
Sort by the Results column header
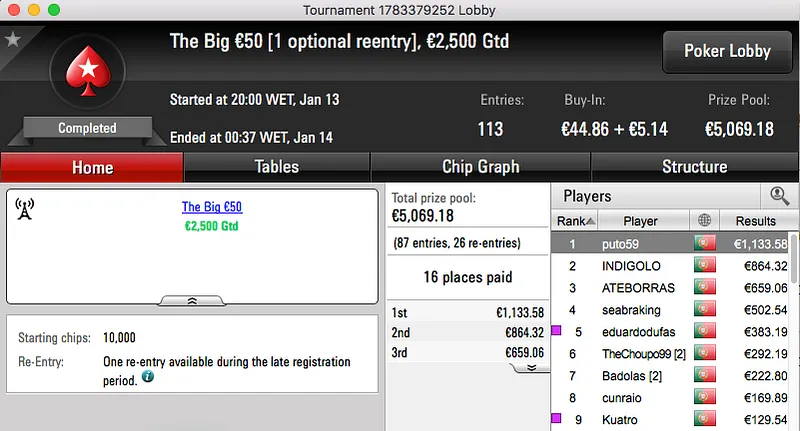(755, 221)
